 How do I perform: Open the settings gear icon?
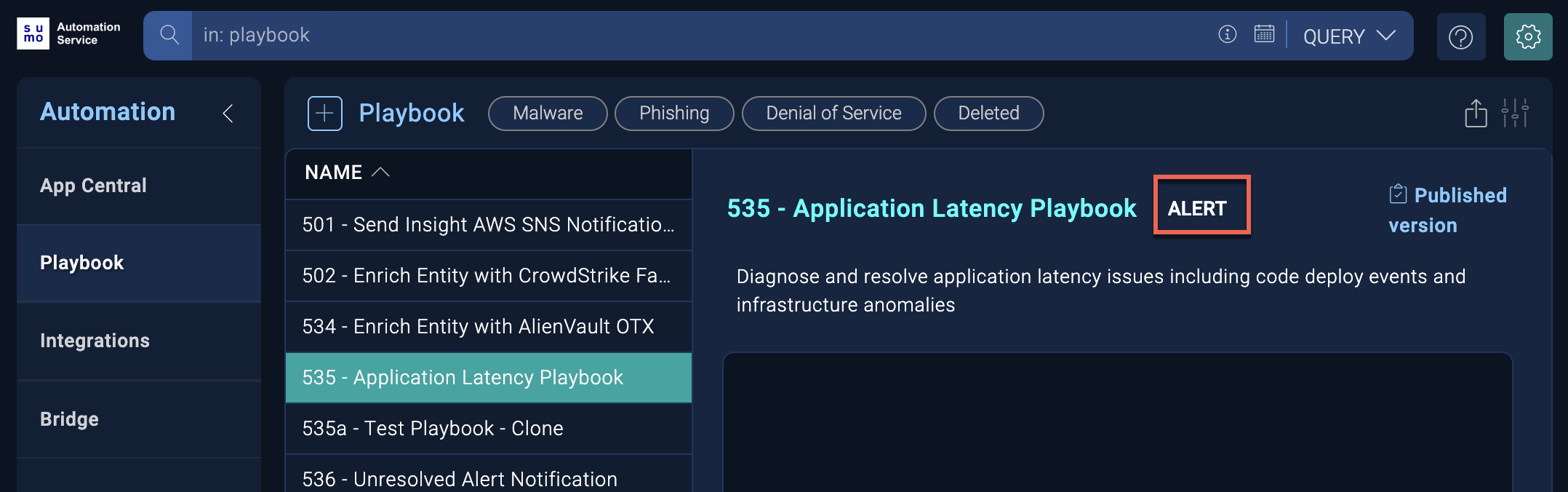click(x=1527, y=36)
